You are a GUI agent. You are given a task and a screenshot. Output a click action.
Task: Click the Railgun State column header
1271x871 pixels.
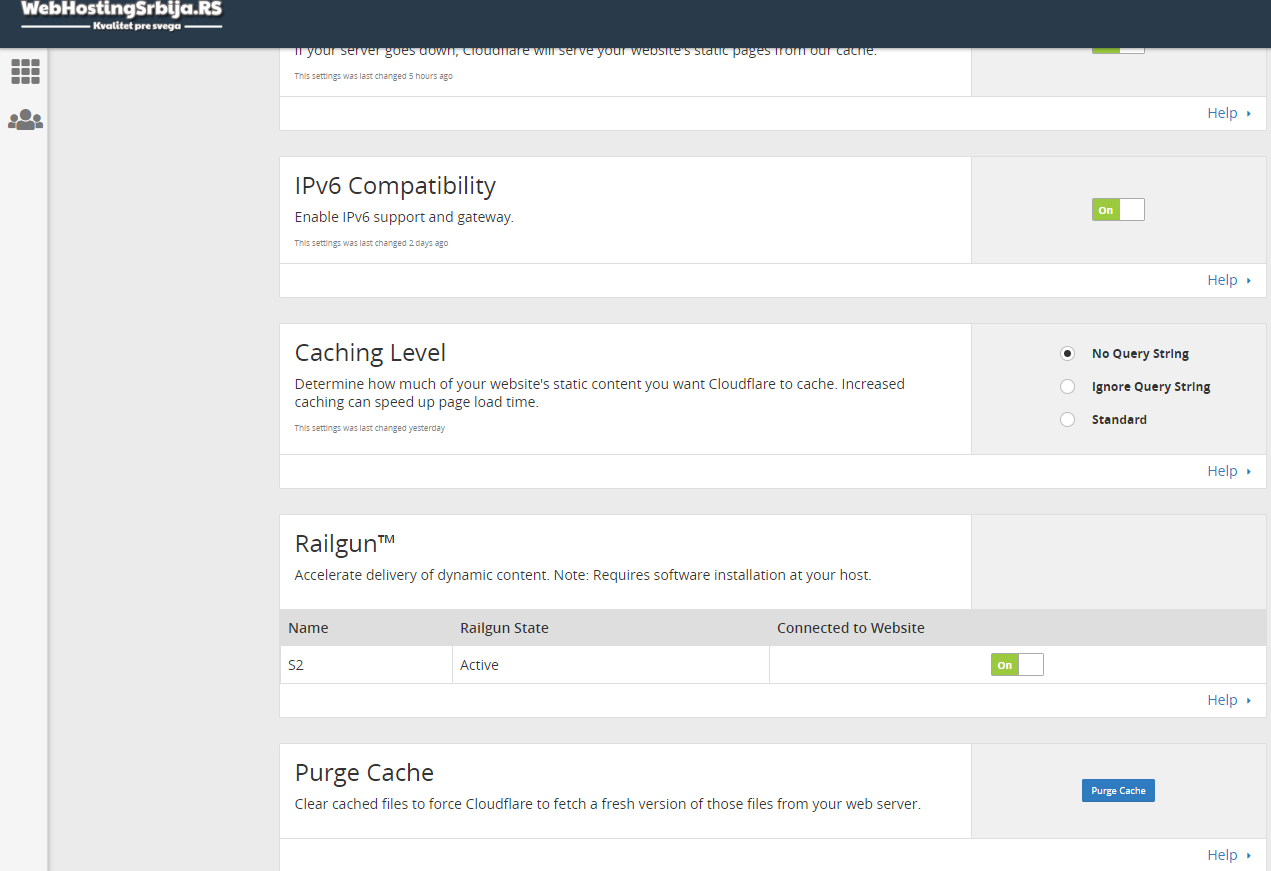504,628
